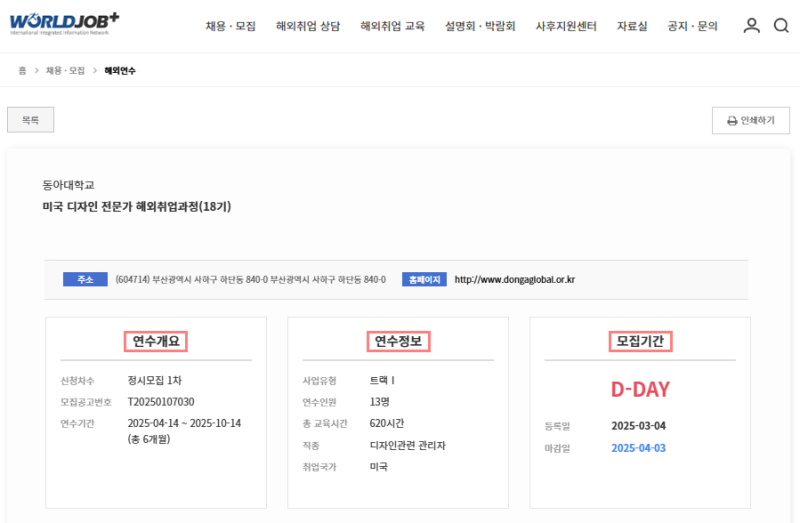Open the 사후지원센터 menu

point(566,26)
